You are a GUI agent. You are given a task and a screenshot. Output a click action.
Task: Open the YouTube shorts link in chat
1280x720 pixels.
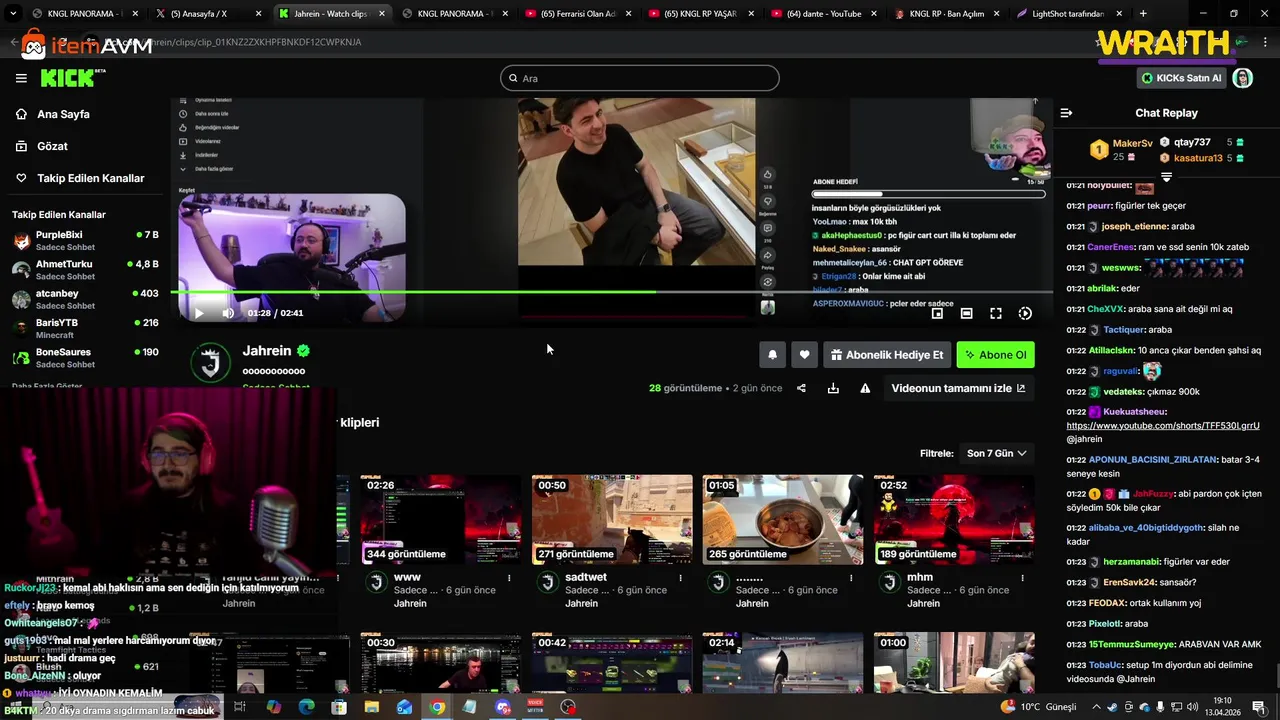point(1163,426)
